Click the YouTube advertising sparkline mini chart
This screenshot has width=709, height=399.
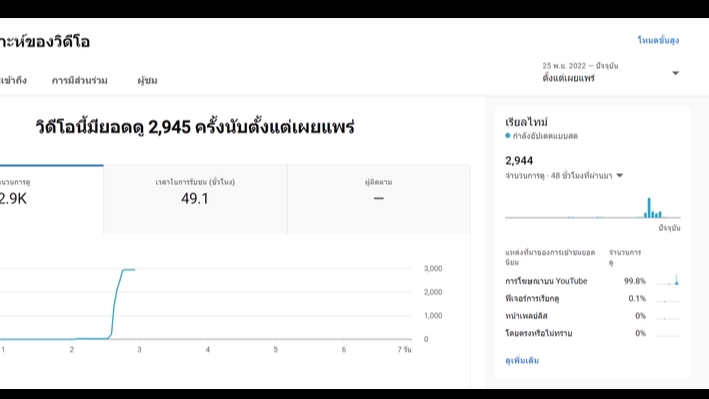click(x=668, y=280)
